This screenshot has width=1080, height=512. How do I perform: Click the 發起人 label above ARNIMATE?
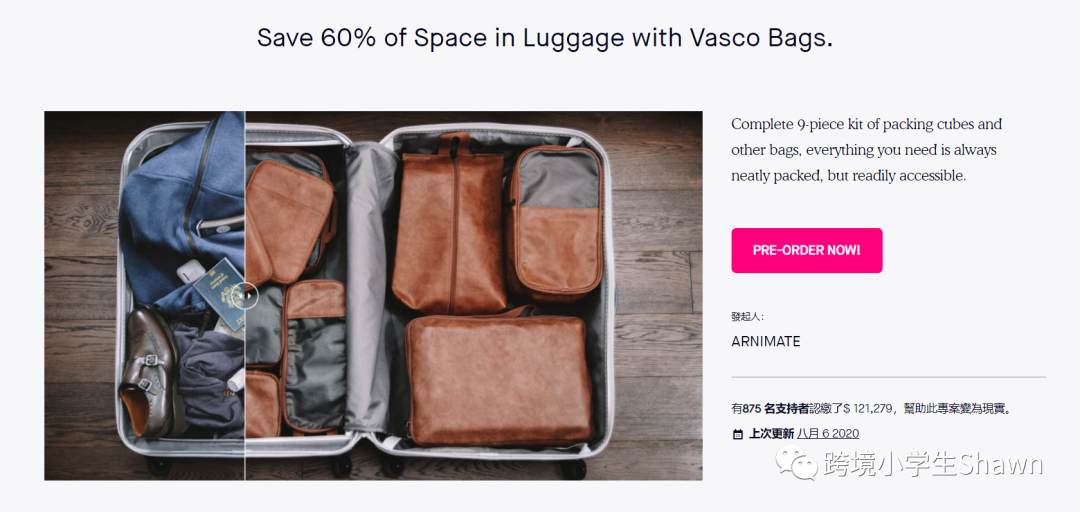tap(747, 317)
